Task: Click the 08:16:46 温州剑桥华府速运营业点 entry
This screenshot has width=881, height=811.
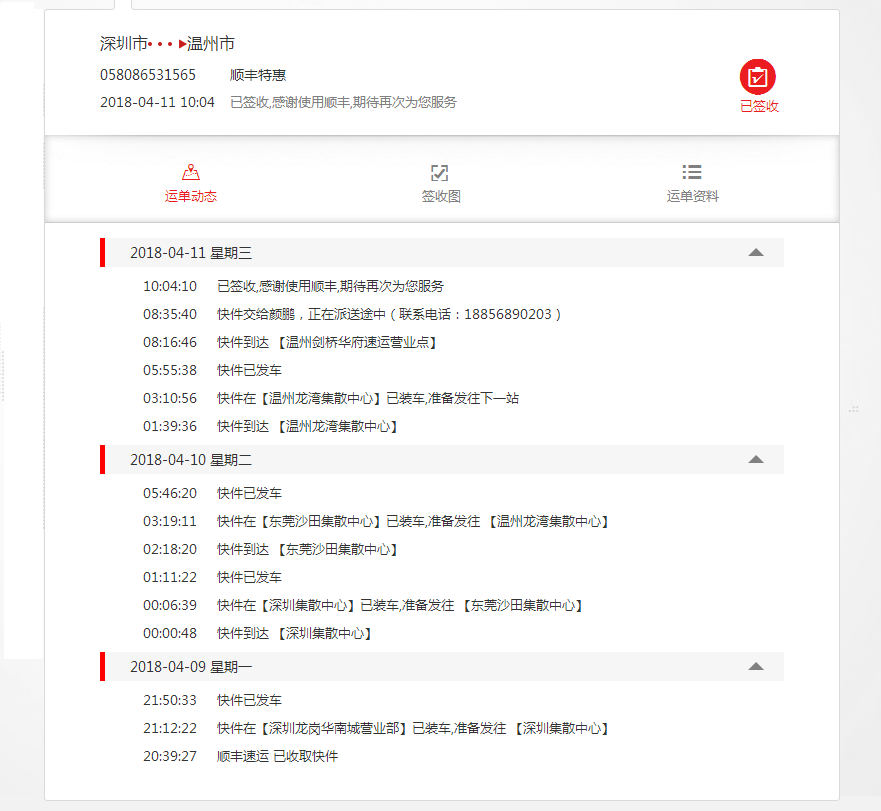Action: 290,342
